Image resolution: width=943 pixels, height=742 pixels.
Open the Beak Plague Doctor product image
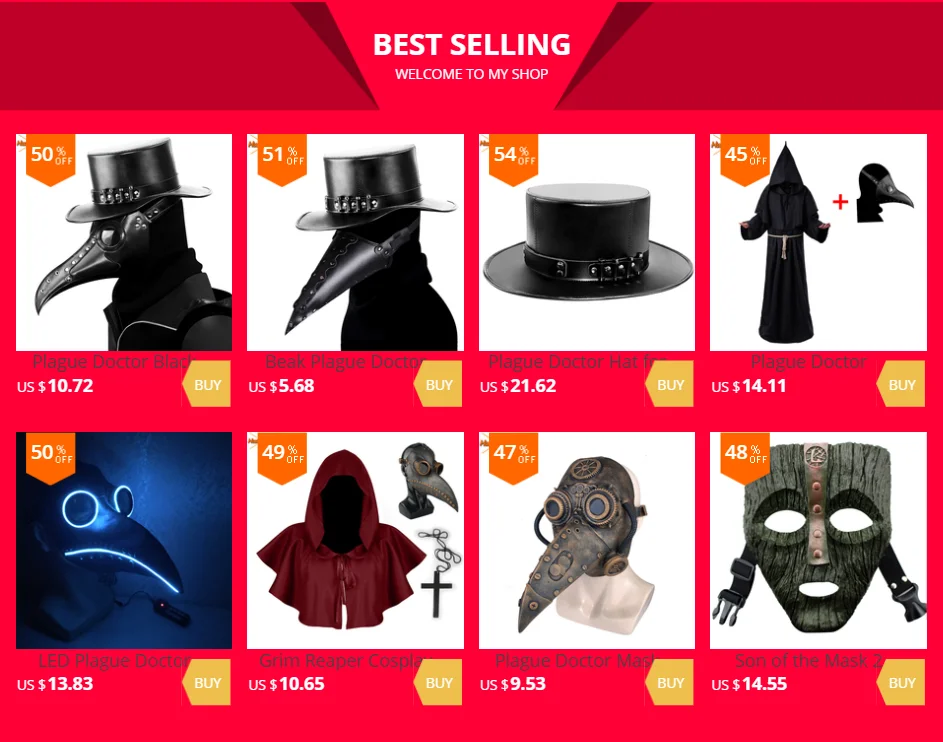pyautogui.click(x=355, y=242)
